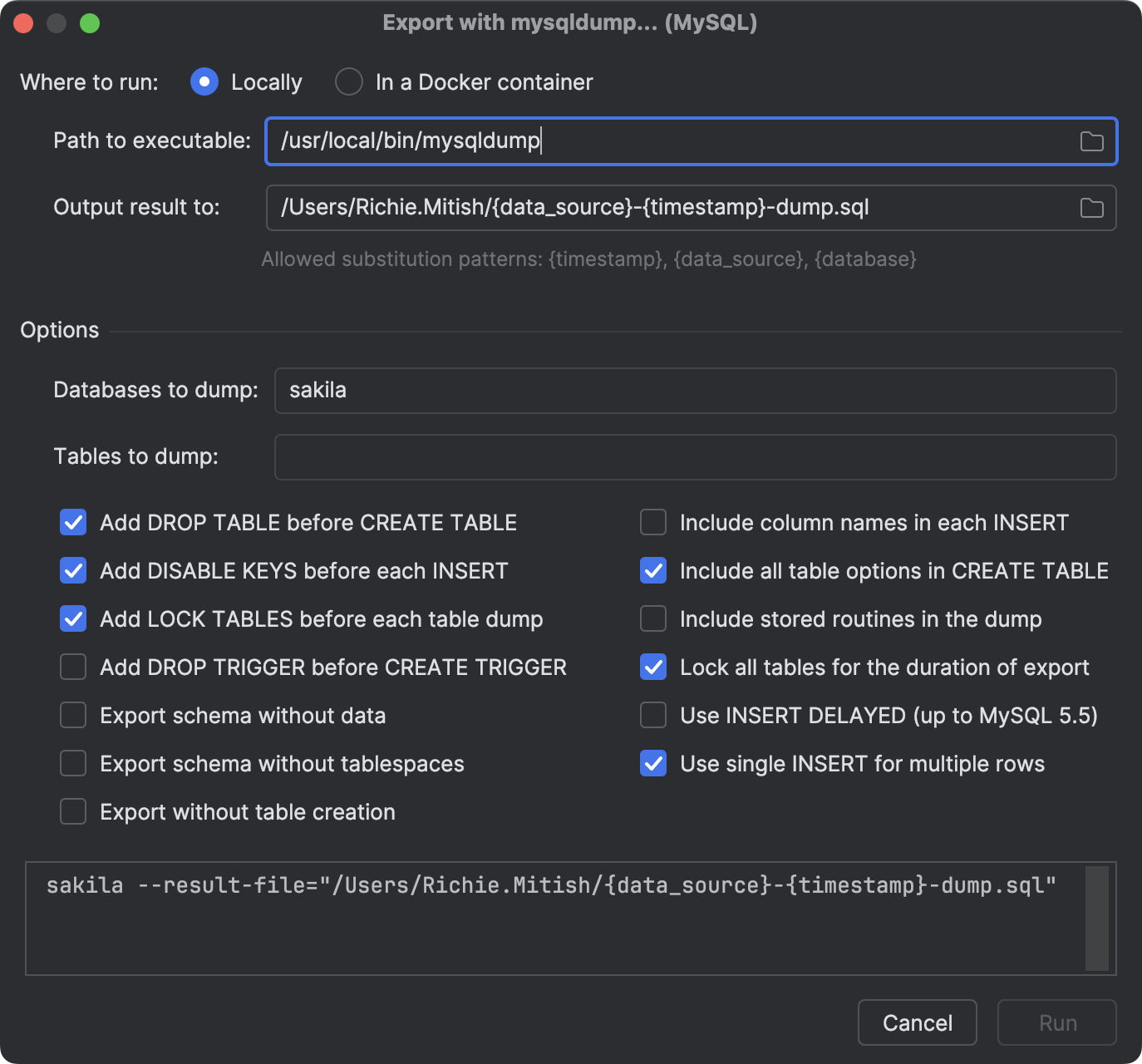This screenshot has width=1142, height=1064.
Task: Enable Include stored routines in the dump
Action: coord(652,618)
